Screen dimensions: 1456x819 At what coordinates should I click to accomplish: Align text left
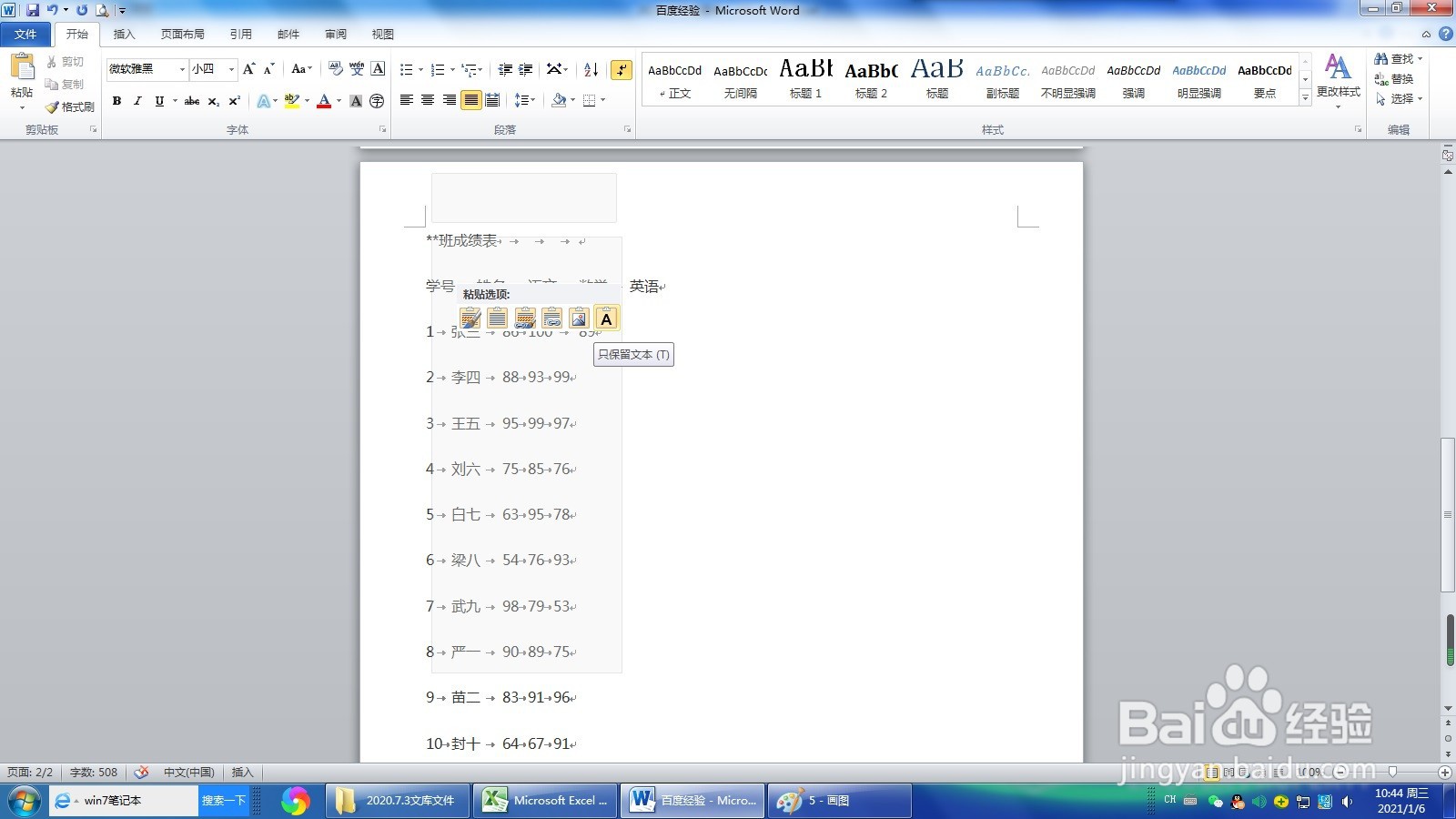(406, 100)
